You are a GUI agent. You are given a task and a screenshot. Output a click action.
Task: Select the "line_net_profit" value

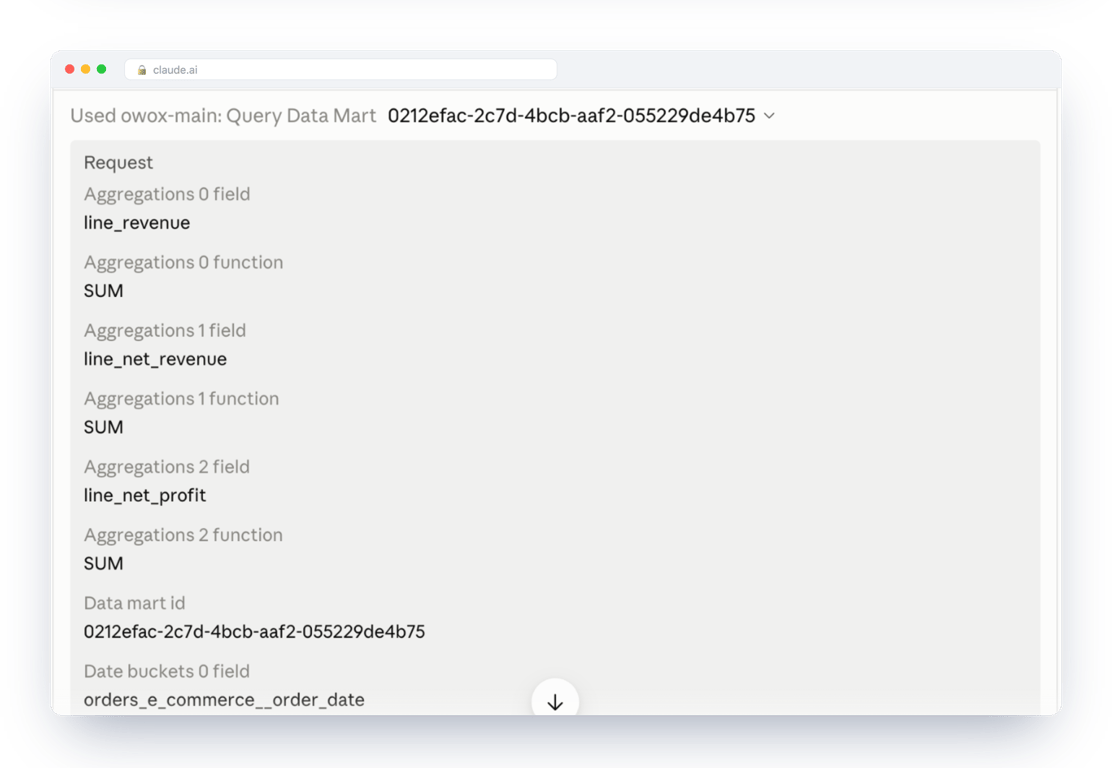145,495
